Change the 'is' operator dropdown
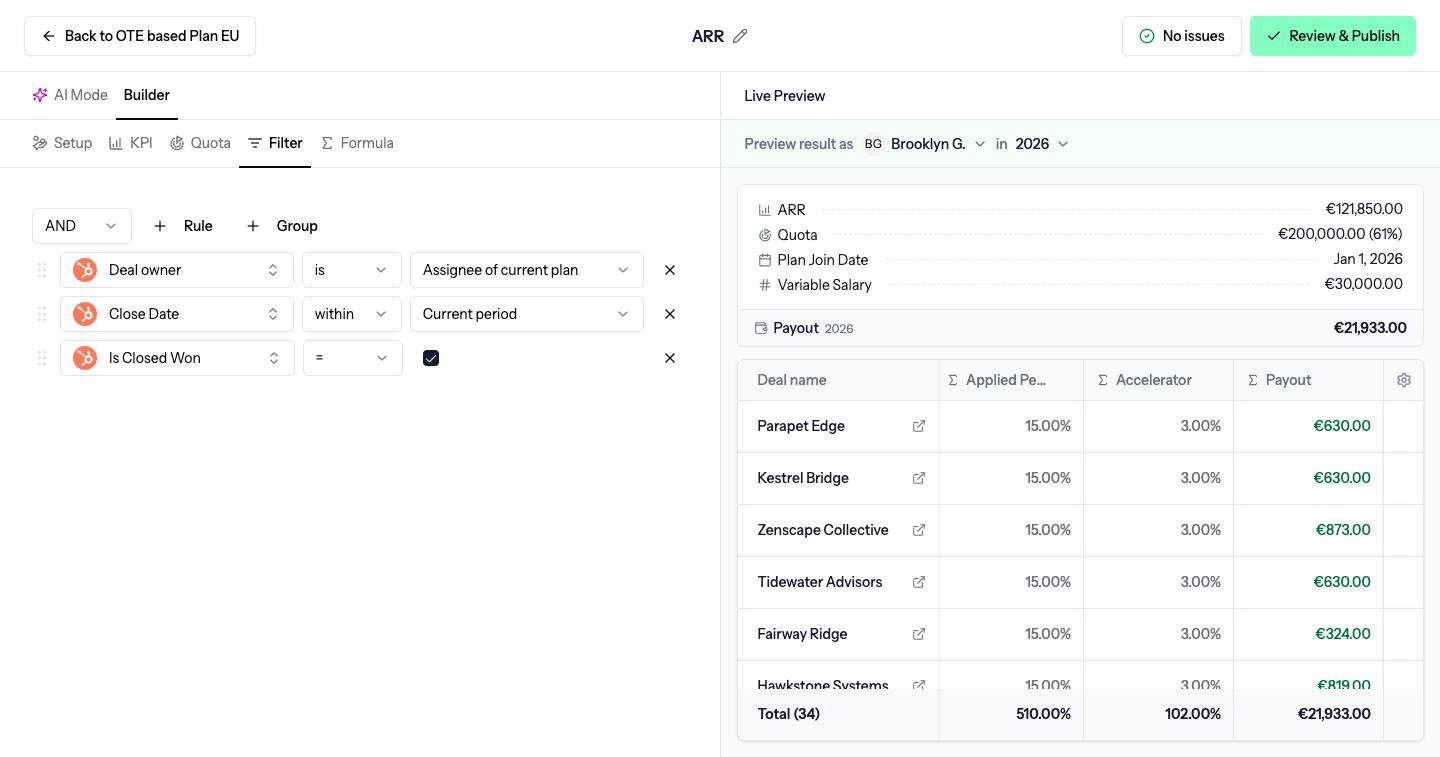Image resolution: width=1440 pixels, height=757 pixels. [x=352, y=270]
